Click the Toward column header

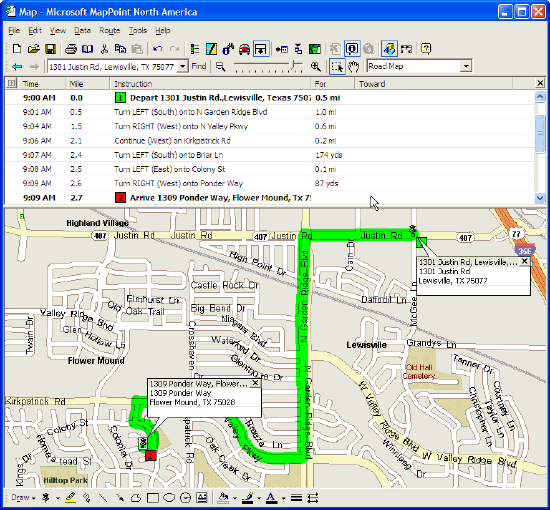click(434, 84)
